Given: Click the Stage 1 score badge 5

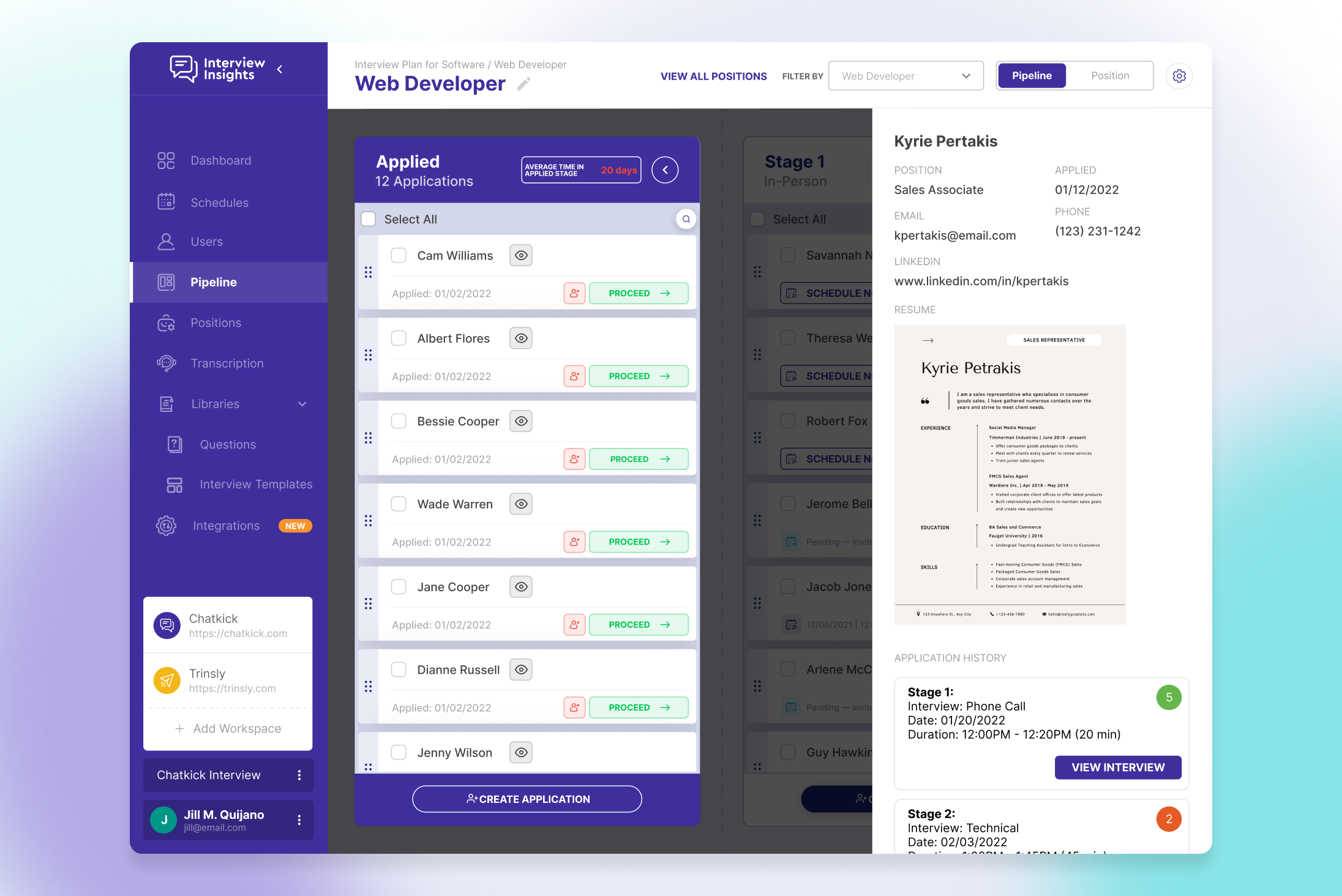Looking at the screenshot, I should click(1168, 697).
